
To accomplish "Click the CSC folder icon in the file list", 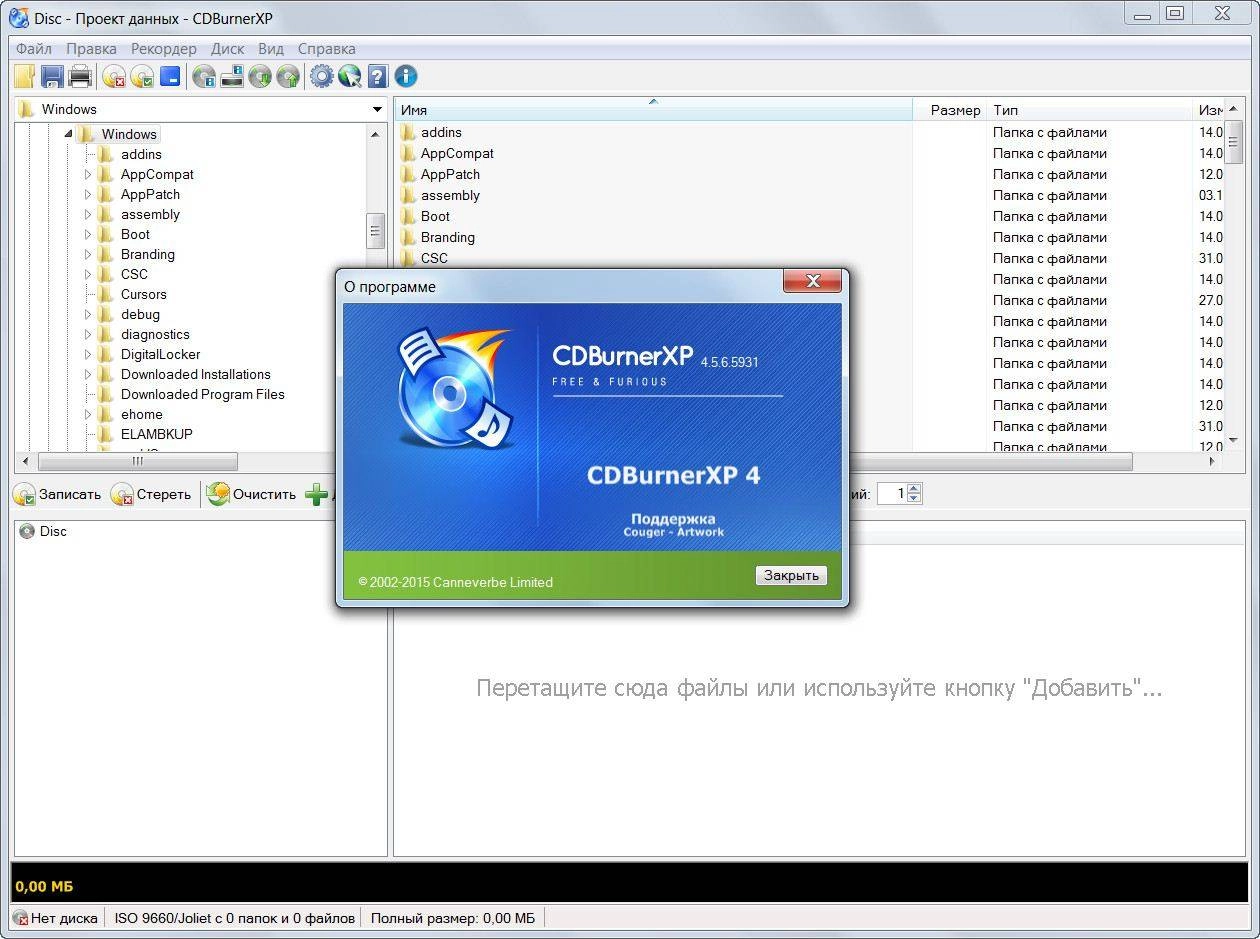I will (x=408, y=258).
